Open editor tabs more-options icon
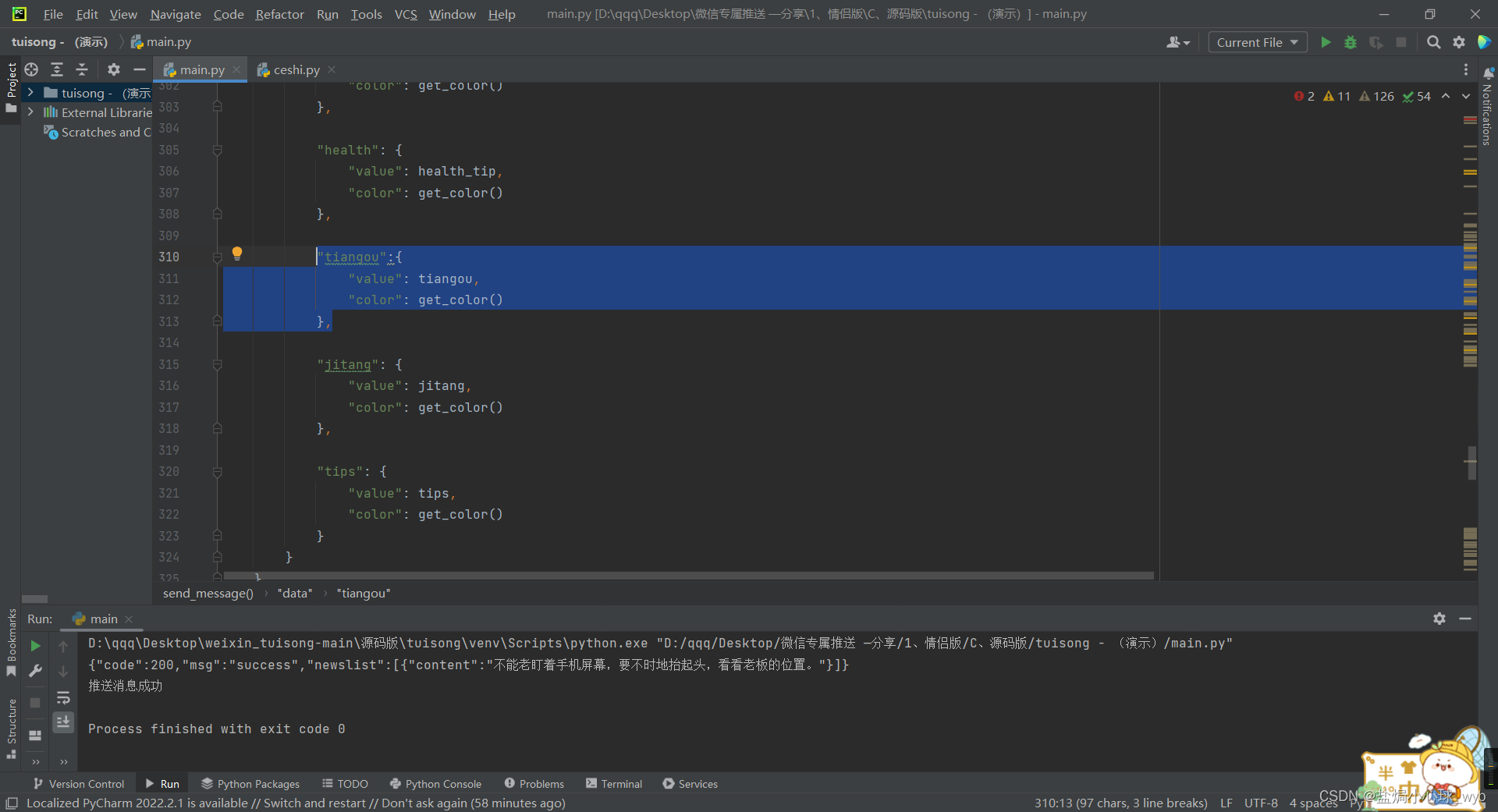This screenshot has height=812, width=1498. [x=1466, y=69]
